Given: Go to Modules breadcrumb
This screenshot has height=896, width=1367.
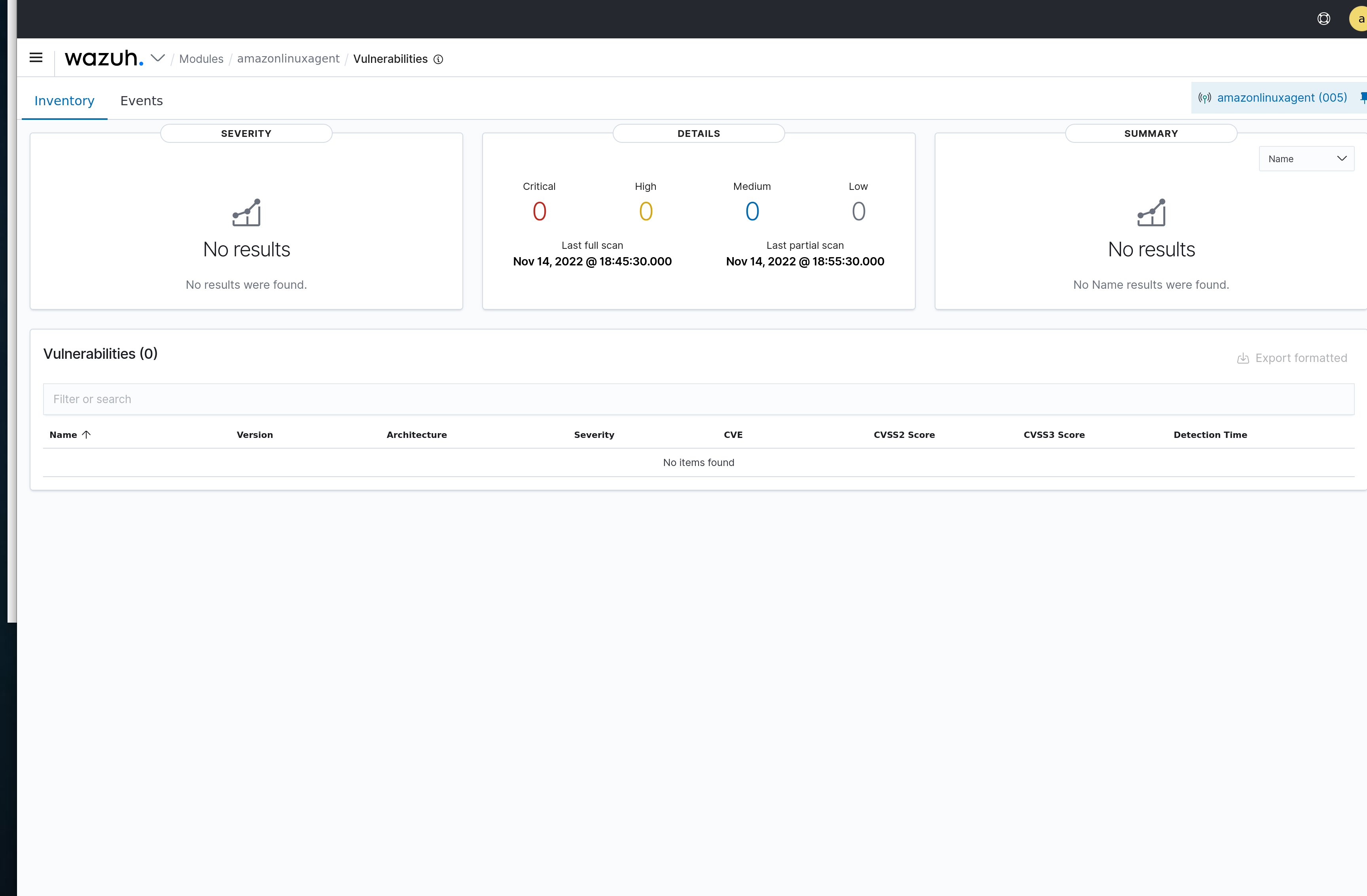Looking at the screenshot, I should [x=201, y=59].
